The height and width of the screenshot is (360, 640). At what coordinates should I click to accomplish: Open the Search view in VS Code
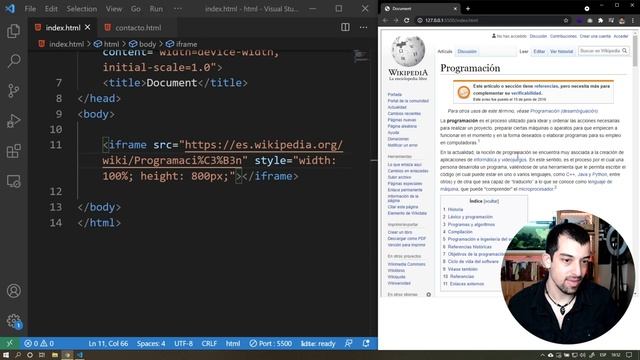[13, 61]
